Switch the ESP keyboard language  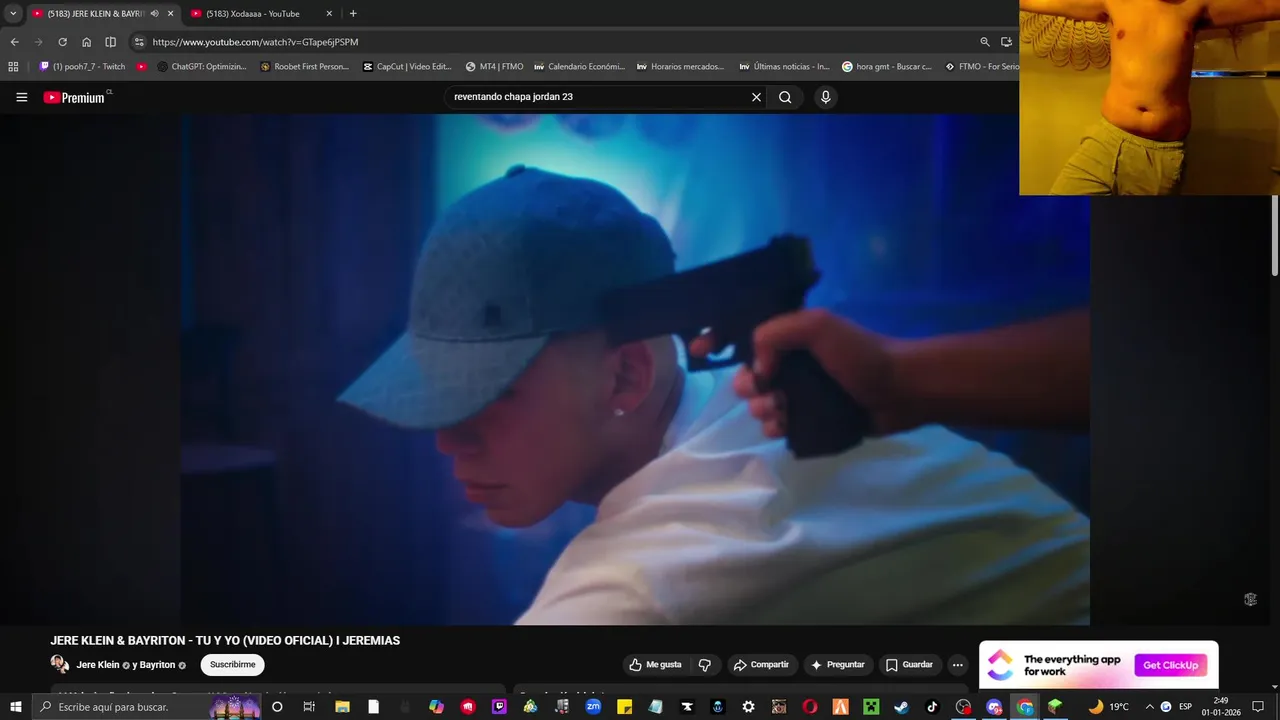[x=1185, y=707]
